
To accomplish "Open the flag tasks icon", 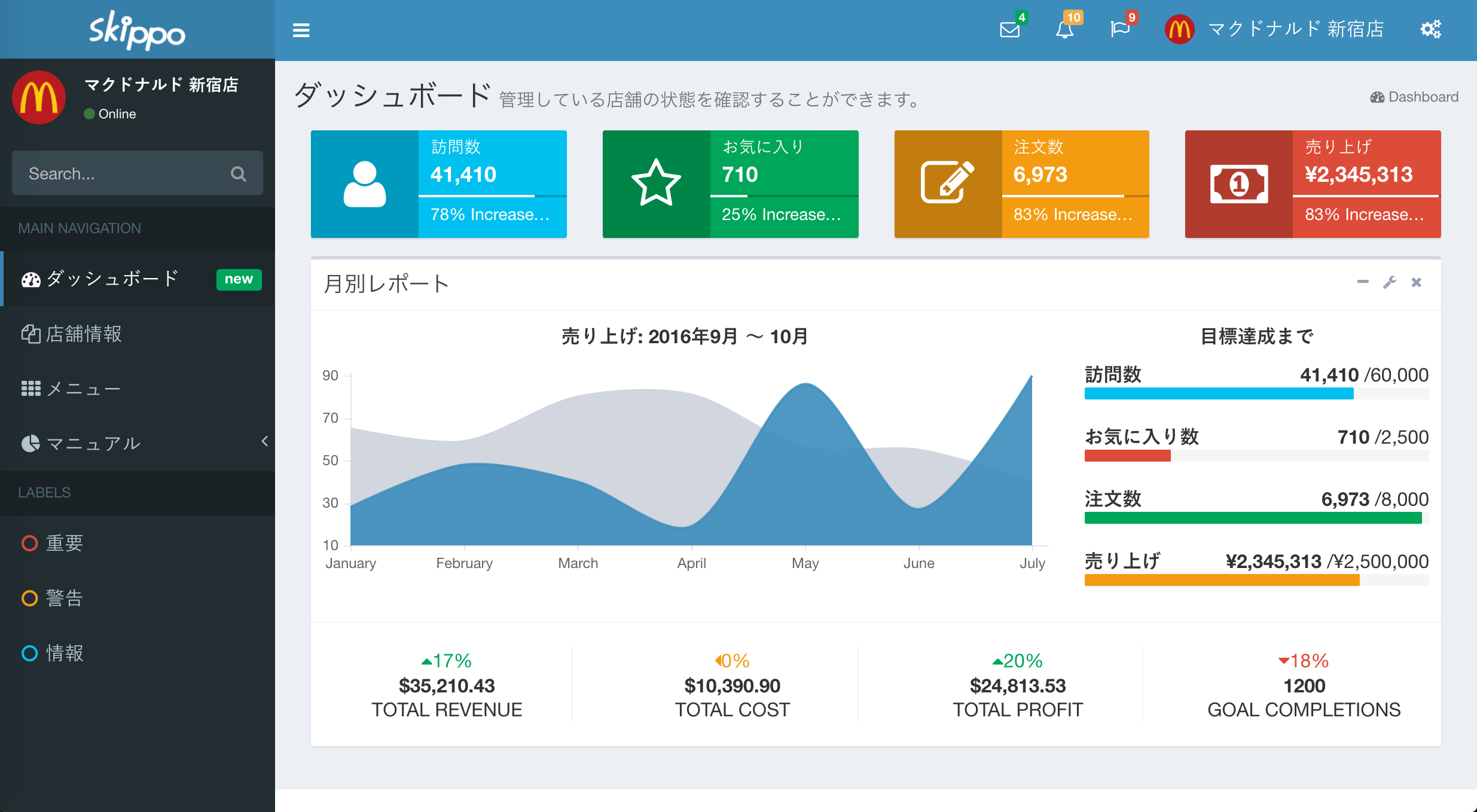I will point(1119,29).
